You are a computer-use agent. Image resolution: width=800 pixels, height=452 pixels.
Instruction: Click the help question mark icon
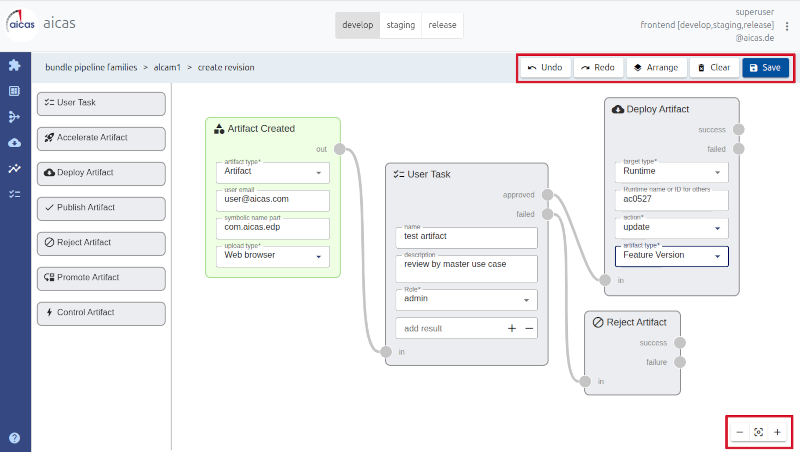(x=14, y=437)
